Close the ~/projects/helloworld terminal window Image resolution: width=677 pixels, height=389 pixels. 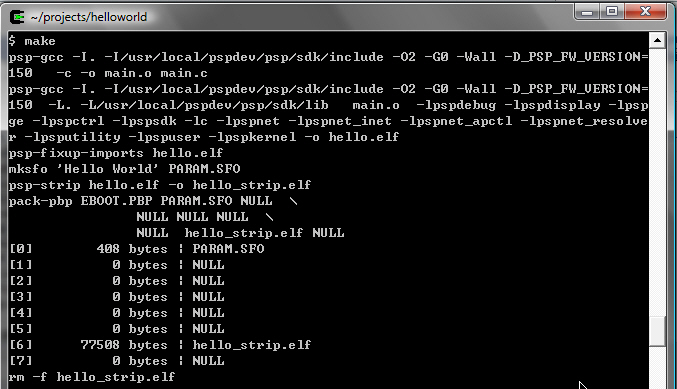pyautogui.click(x=645, y=11)
